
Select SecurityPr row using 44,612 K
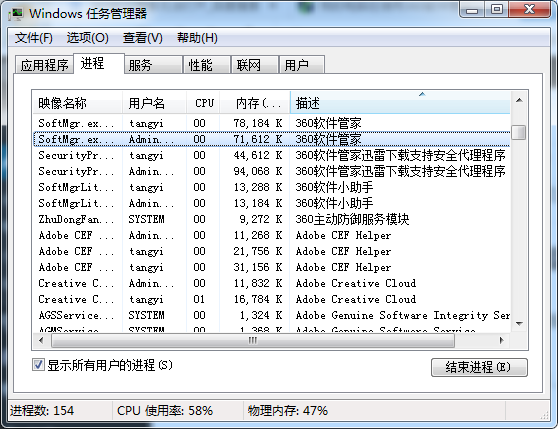coord(272,155)
